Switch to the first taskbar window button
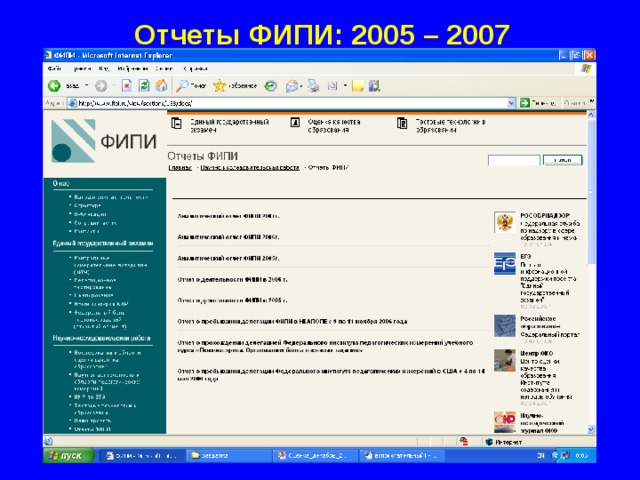Image resolution: width=640 pixels, height=480 pixels. pyautogui.click(x=142, y=456)
